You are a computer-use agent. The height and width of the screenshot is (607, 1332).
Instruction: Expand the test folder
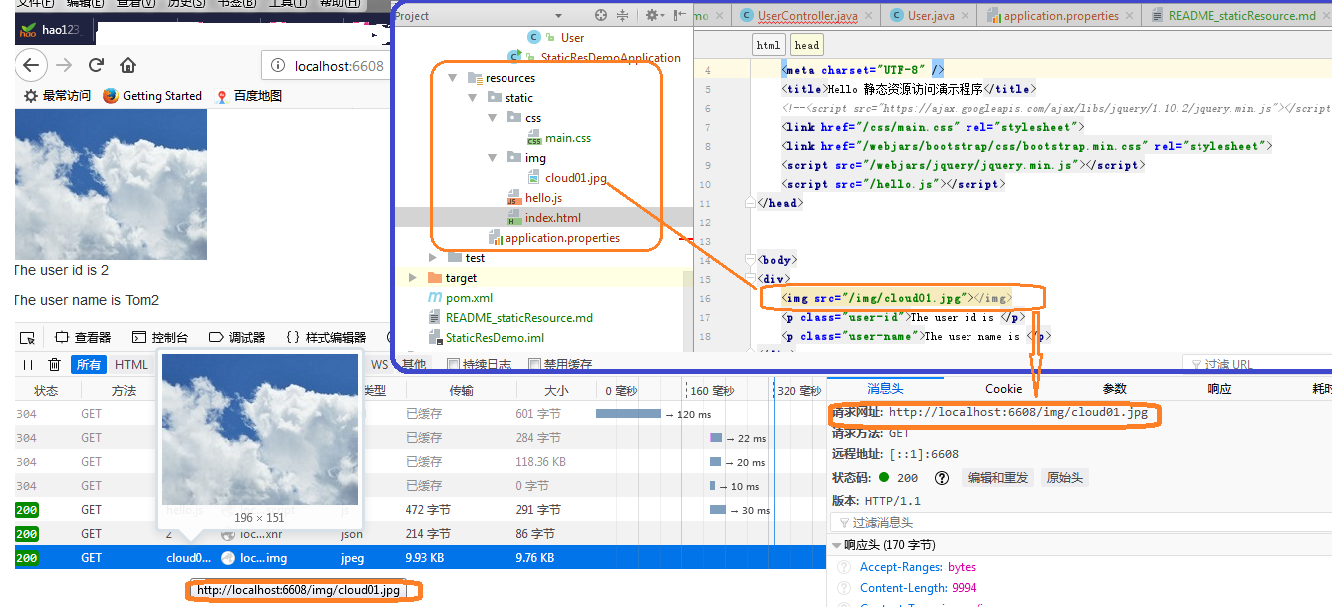click(432, 258)
